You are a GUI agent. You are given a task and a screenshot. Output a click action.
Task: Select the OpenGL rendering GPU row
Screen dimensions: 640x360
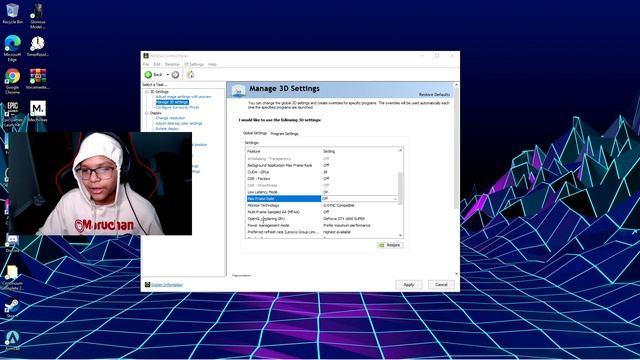click(322, 218)
